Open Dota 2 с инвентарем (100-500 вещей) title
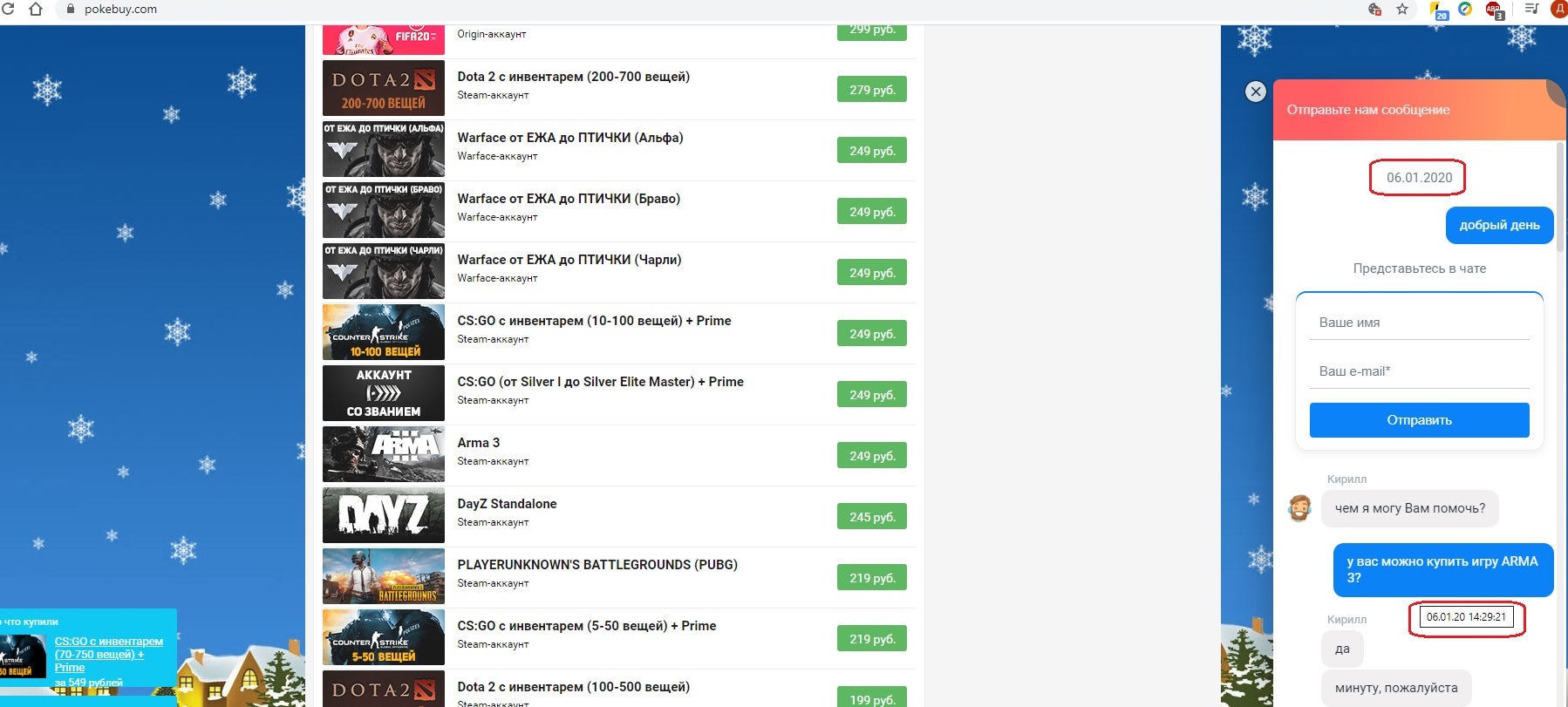 (574, 687)
